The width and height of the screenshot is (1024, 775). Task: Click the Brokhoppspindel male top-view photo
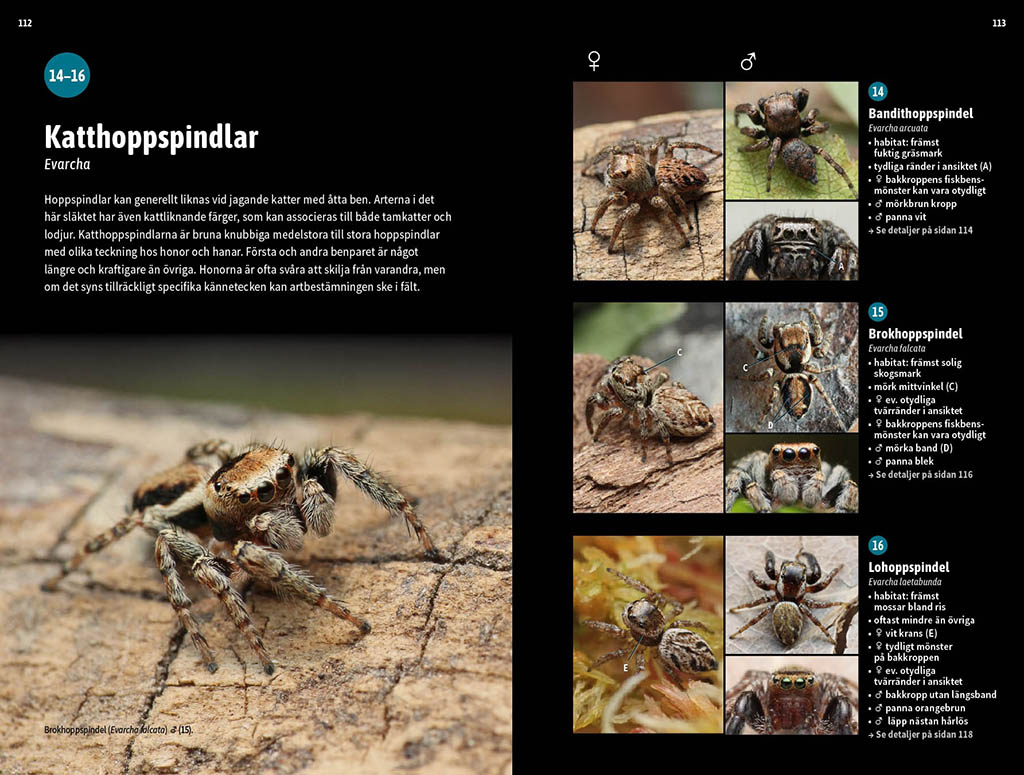(792, 367)
